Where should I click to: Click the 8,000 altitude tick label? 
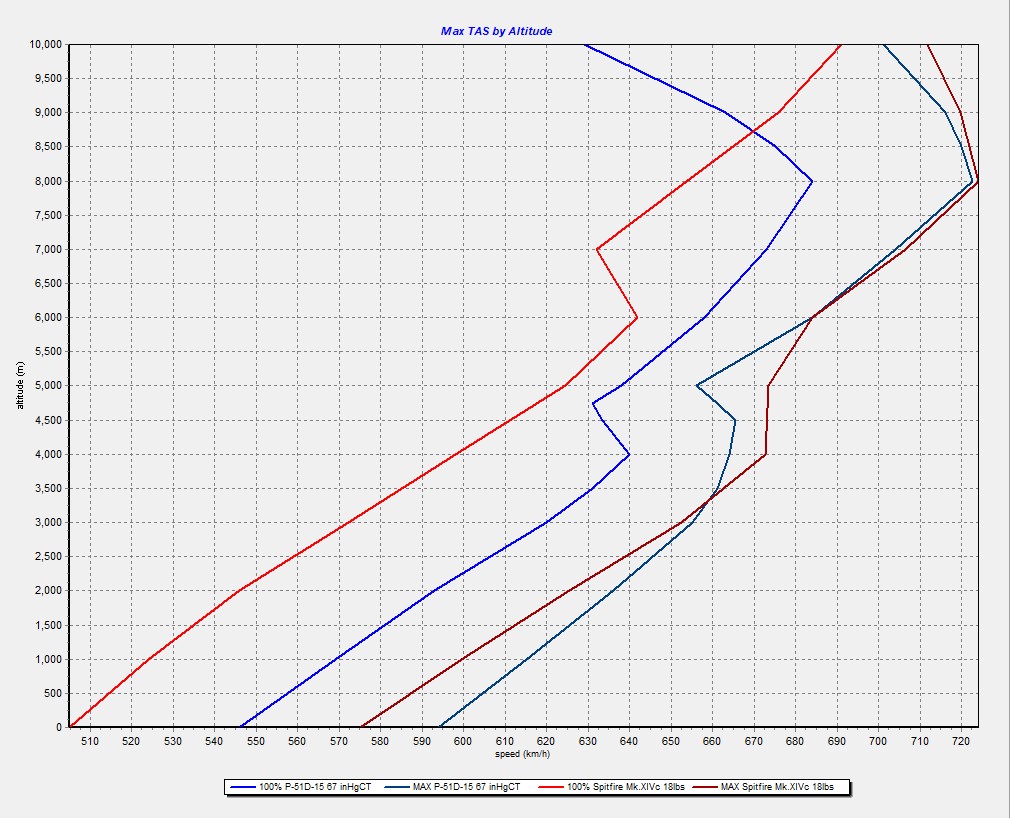click(48, 181)
